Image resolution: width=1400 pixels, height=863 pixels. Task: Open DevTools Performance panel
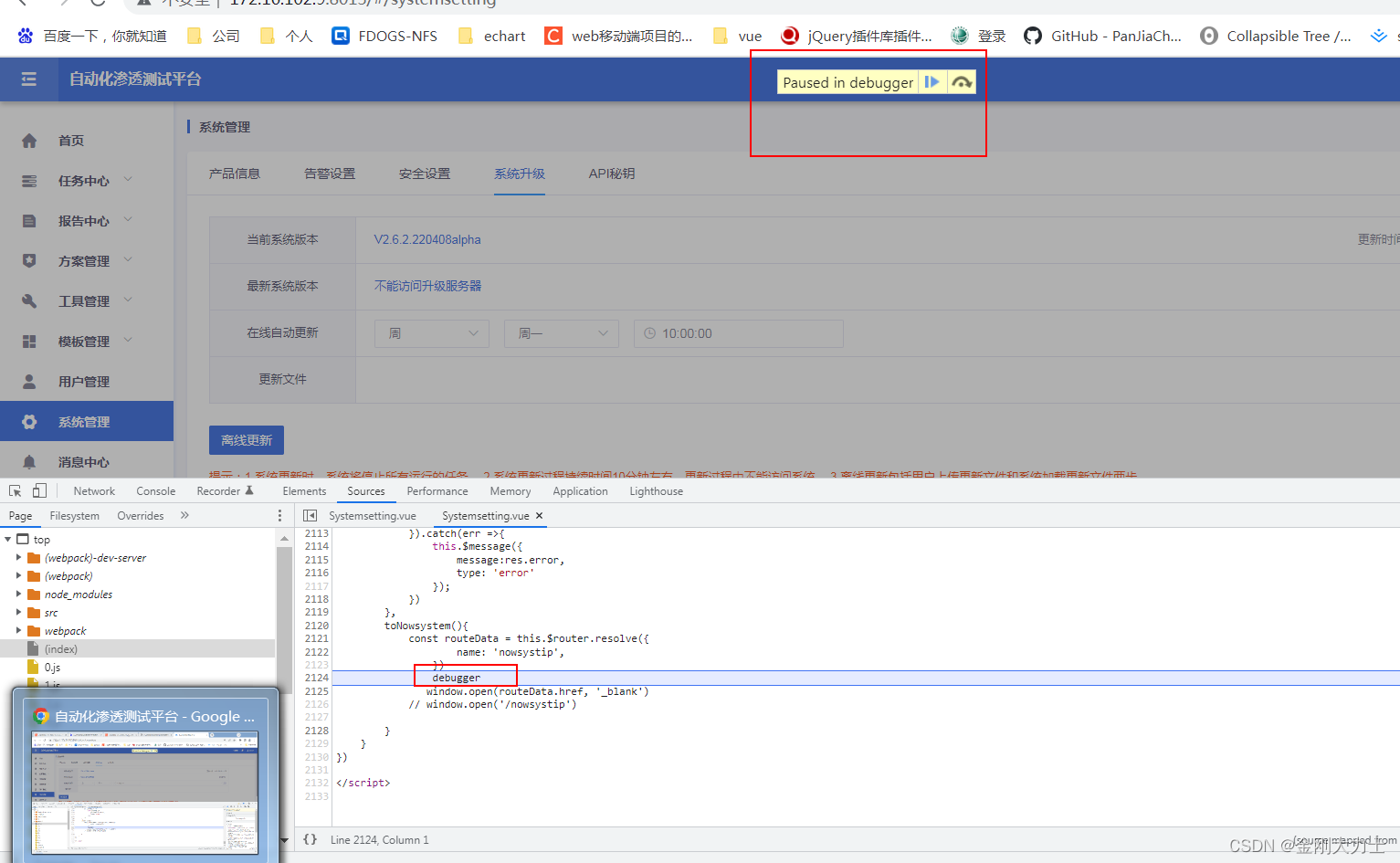point(437,491)
